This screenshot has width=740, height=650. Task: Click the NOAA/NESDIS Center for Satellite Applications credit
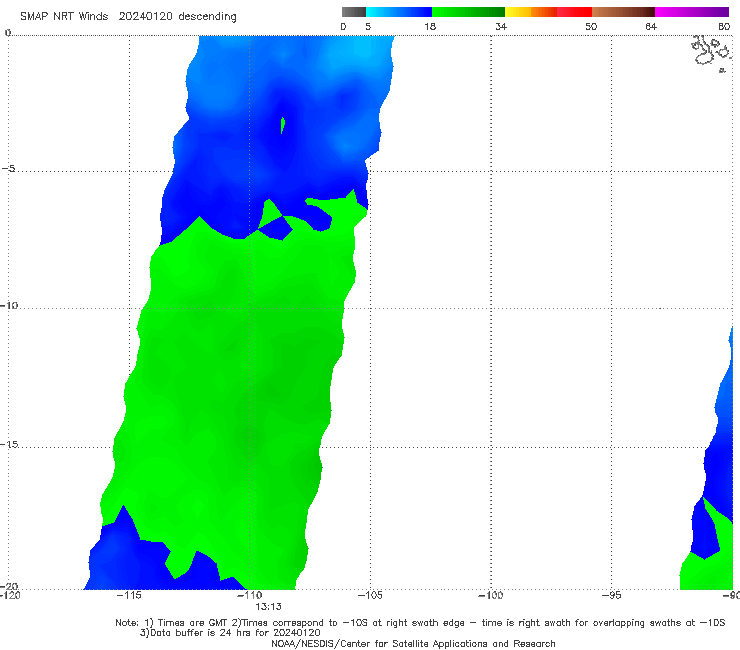413,643
